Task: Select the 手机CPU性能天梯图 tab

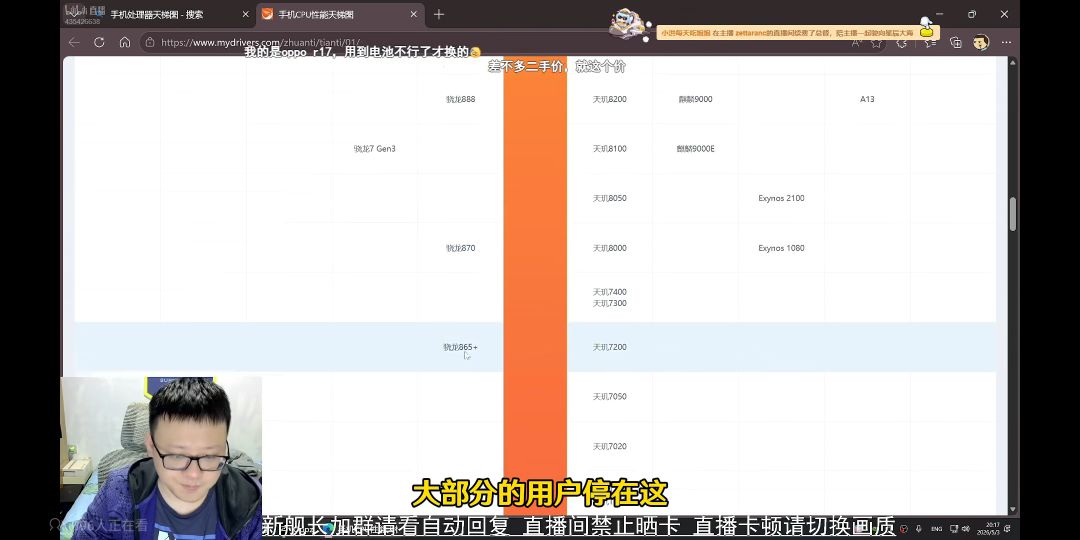Action: coord(339,14)
